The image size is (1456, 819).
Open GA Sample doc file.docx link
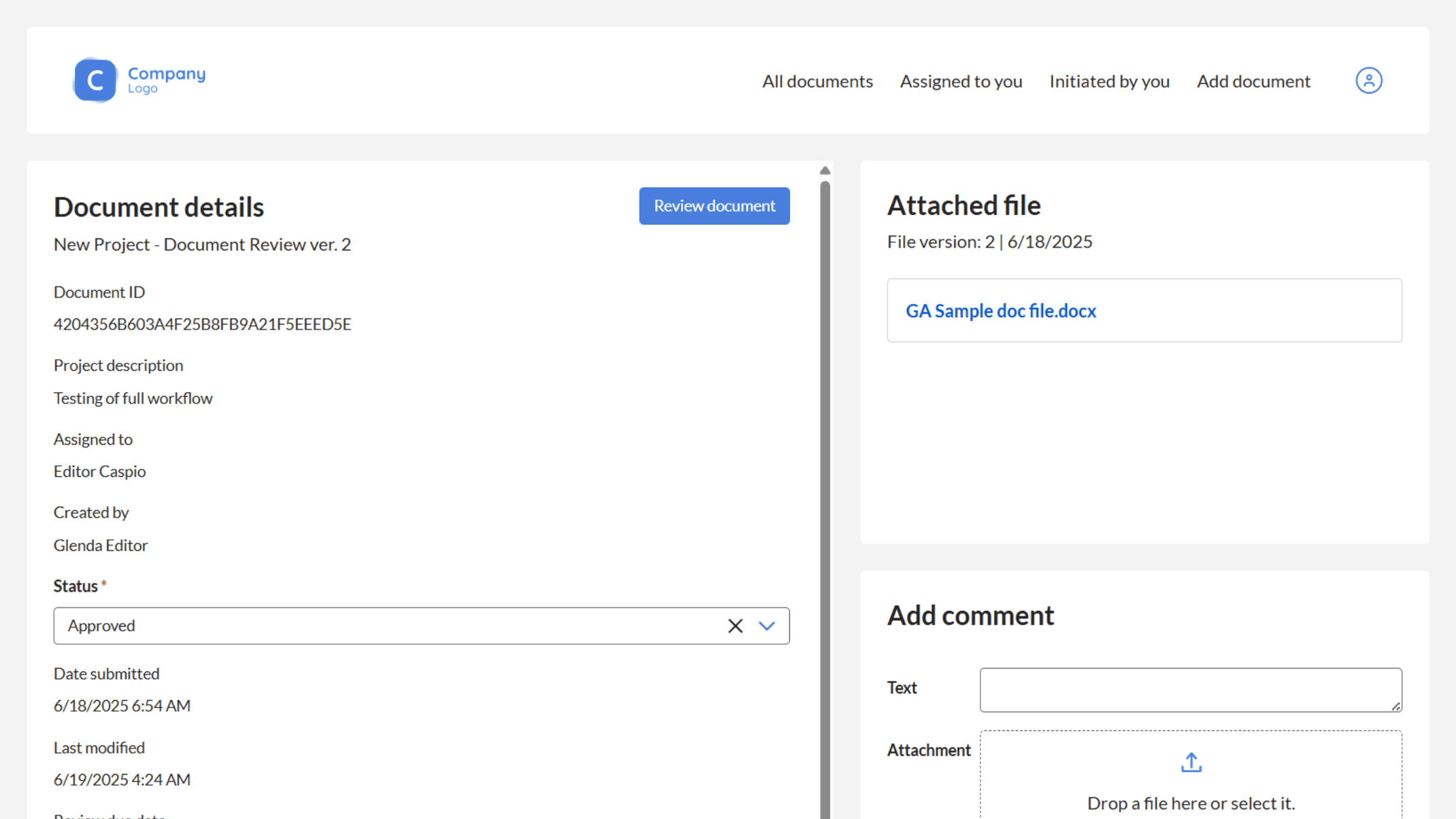point(1000,311)
